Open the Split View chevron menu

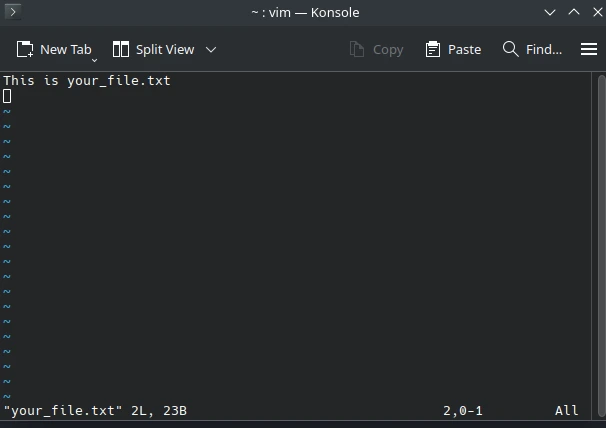tap(211, 49)
